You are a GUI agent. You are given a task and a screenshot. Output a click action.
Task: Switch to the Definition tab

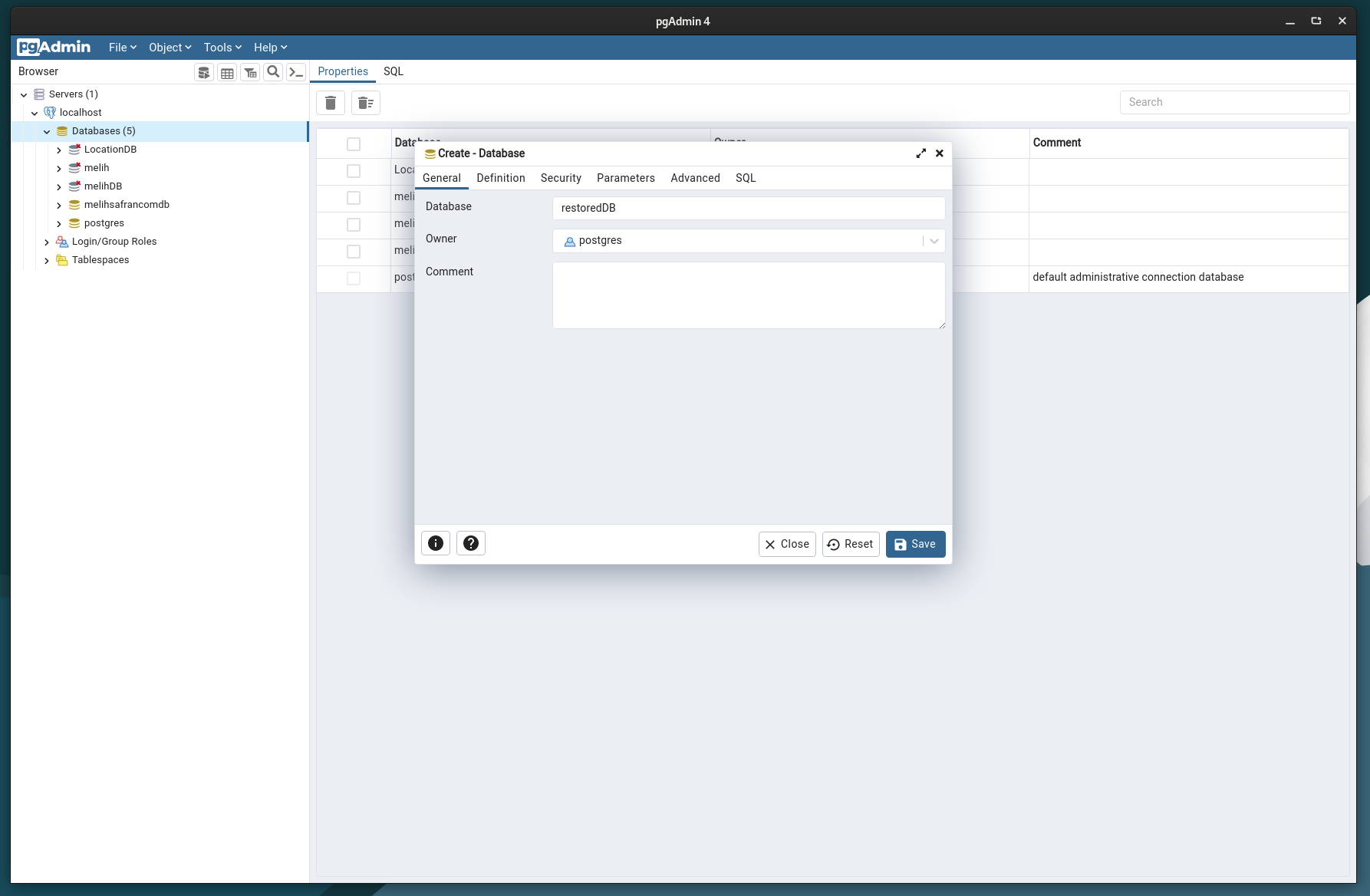coord(501,178)
